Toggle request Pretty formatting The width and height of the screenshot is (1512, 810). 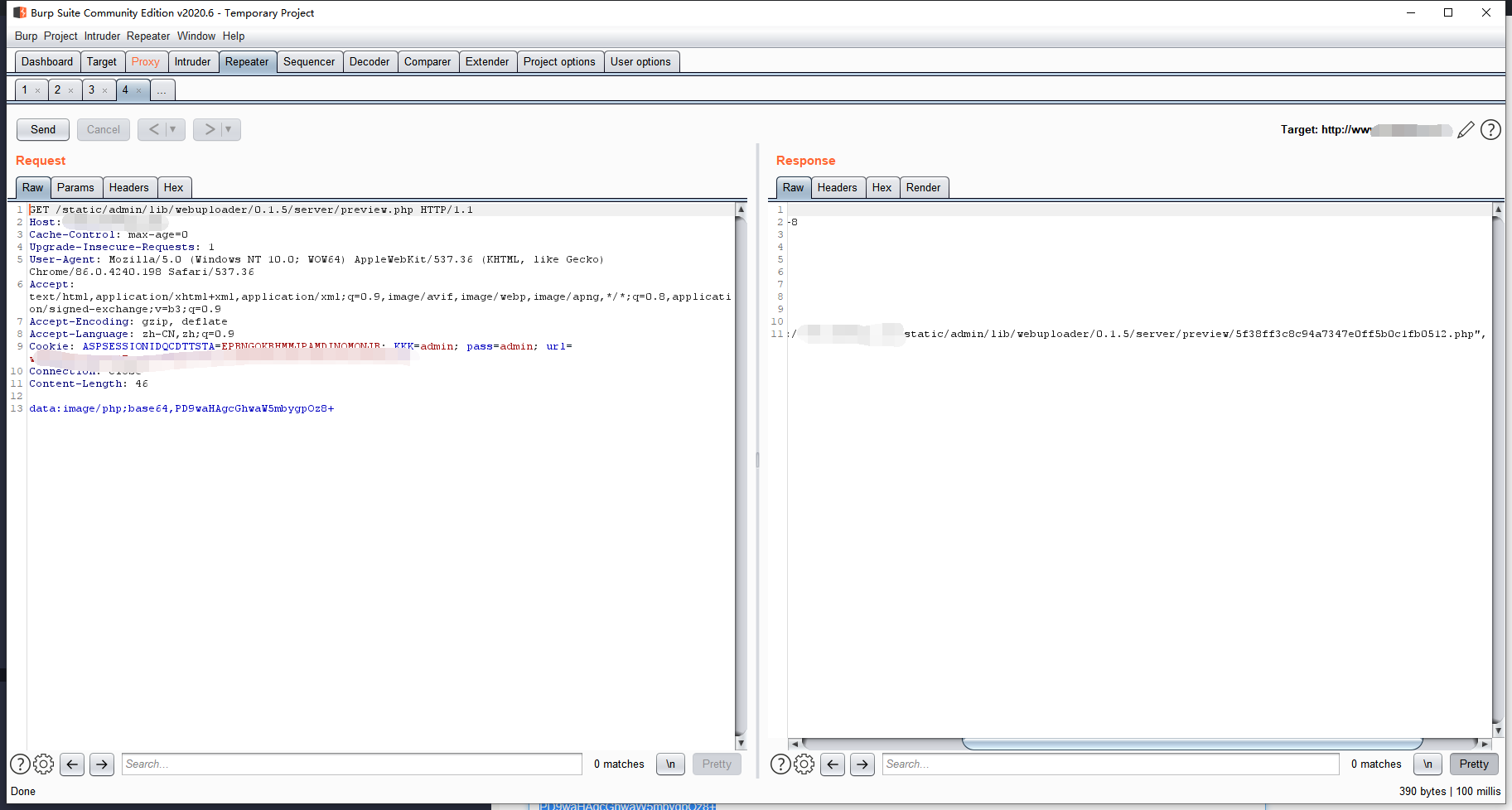click(717, 764)
